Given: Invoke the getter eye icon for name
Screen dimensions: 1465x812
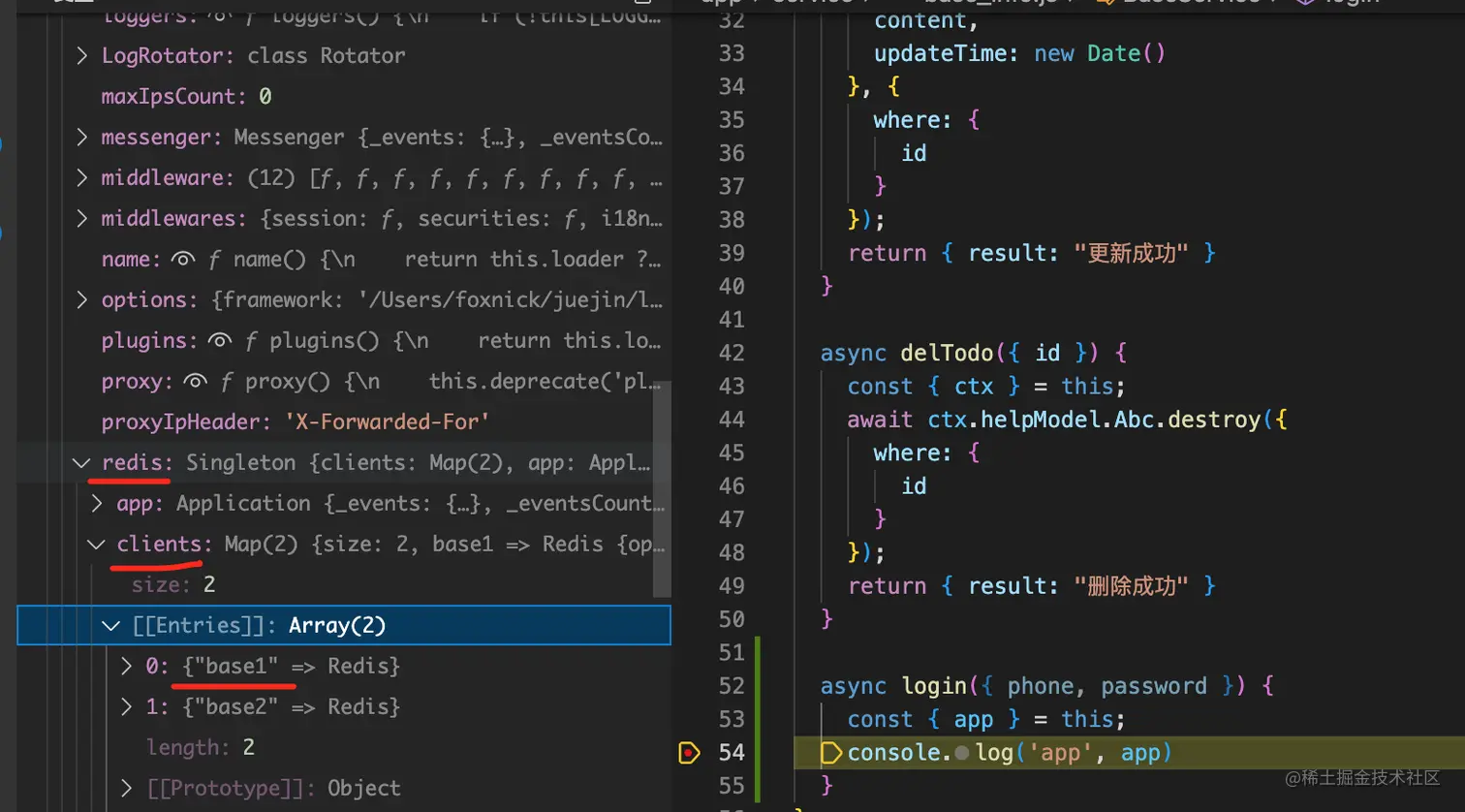Looking at the screenshot, I should point(183,260).
